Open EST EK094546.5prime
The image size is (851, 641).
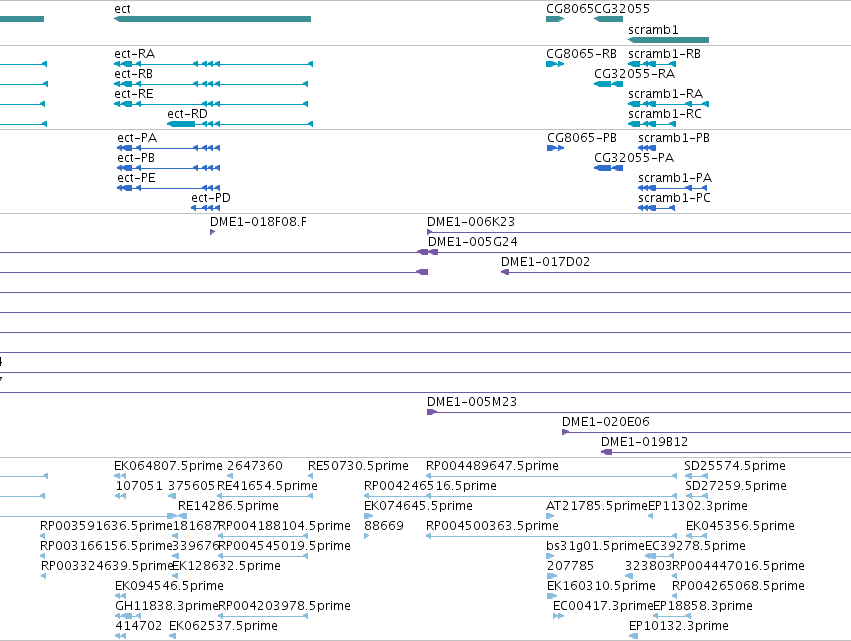point(169,587)
